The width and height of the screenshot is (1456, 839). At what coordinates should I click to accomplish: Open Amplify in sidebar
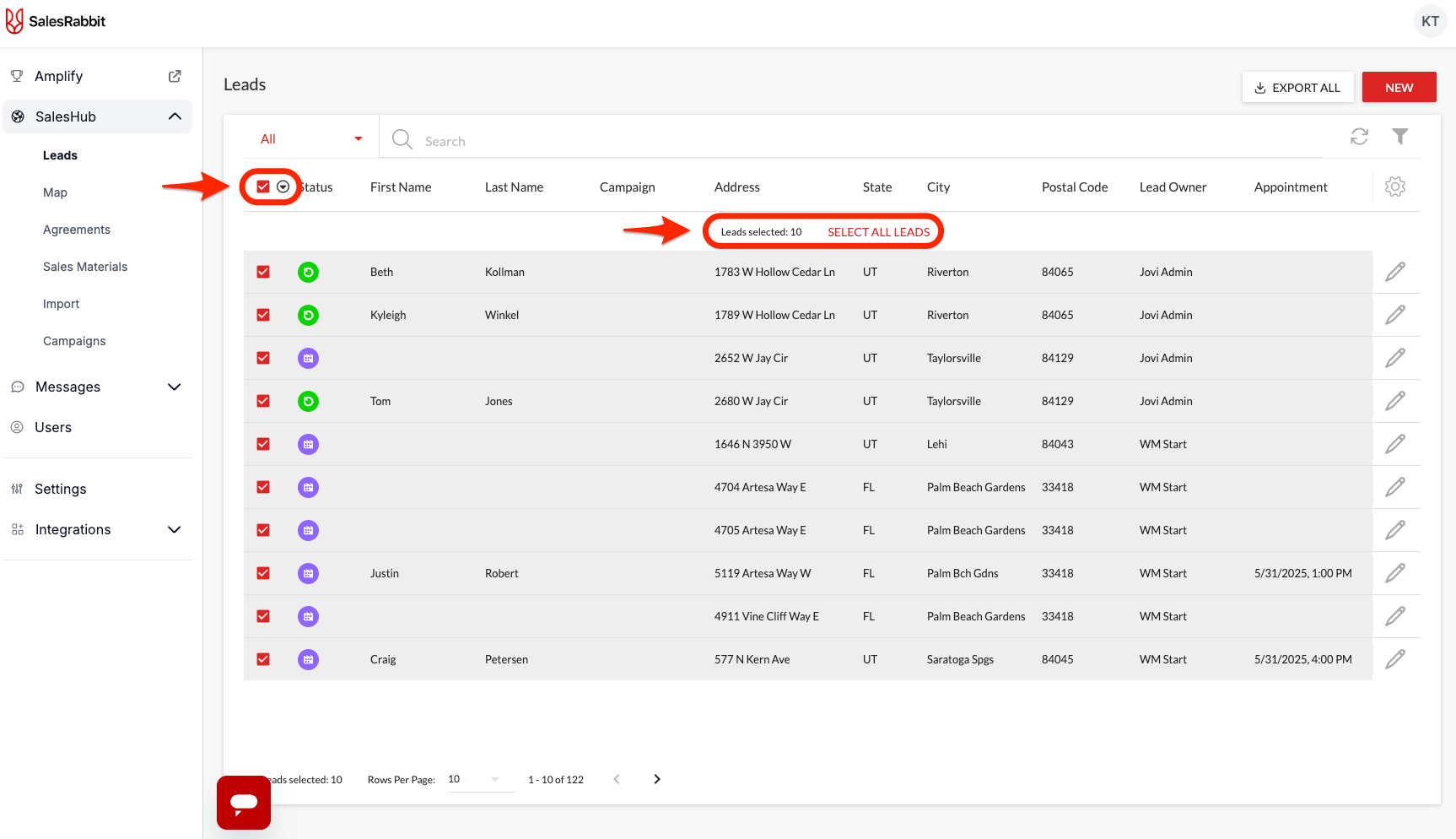[x=58, y=76]
